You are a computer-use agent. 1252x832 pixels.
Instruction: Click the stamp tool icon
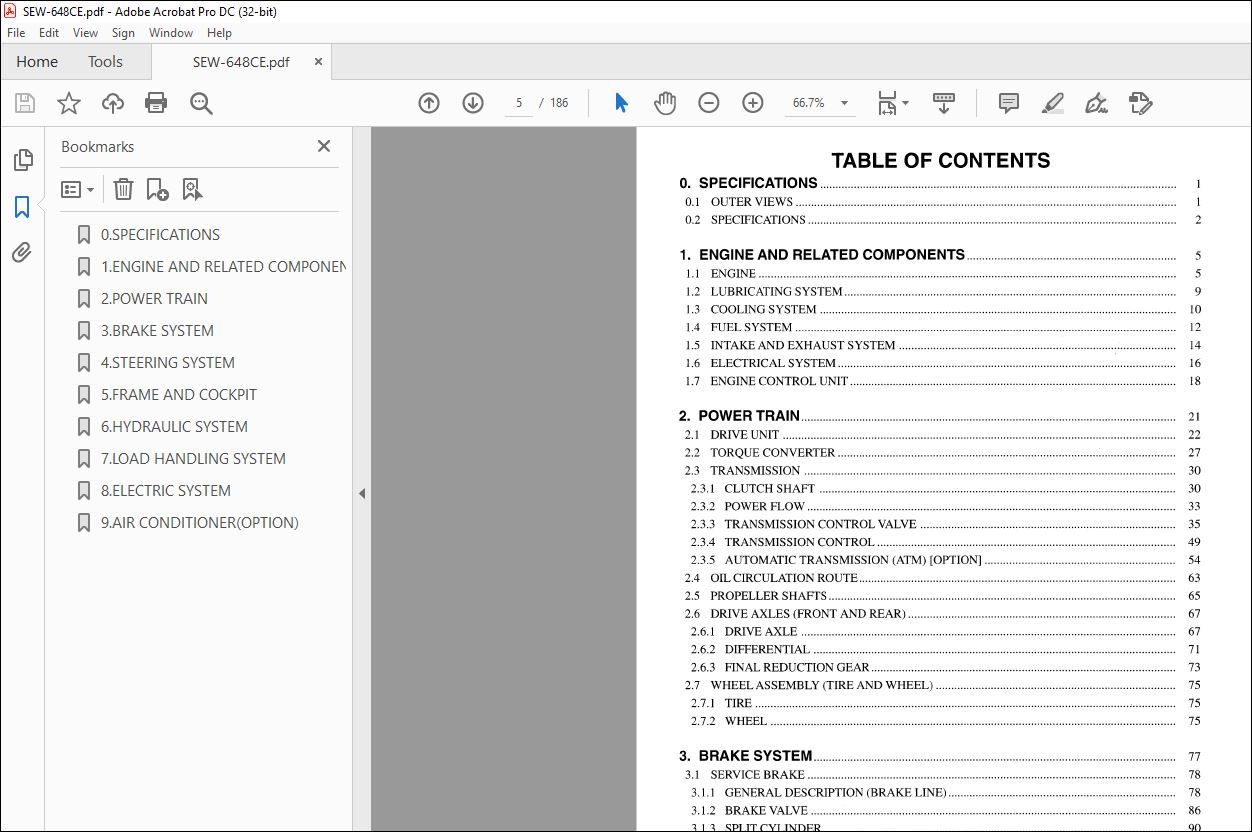pos(1140,103)
